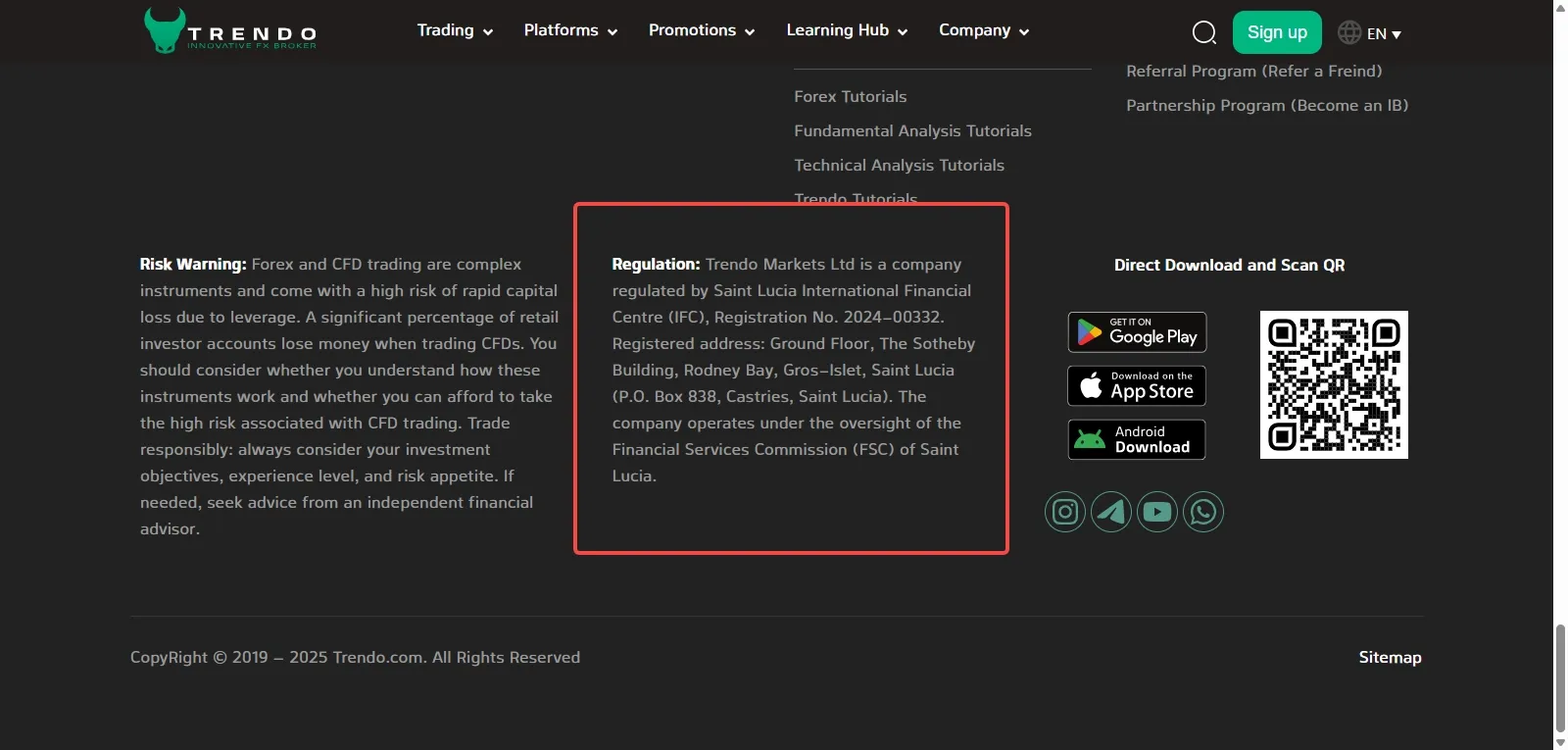Open the YouTube social icon
This screenshot has height=750, width=1568.
1157,512
